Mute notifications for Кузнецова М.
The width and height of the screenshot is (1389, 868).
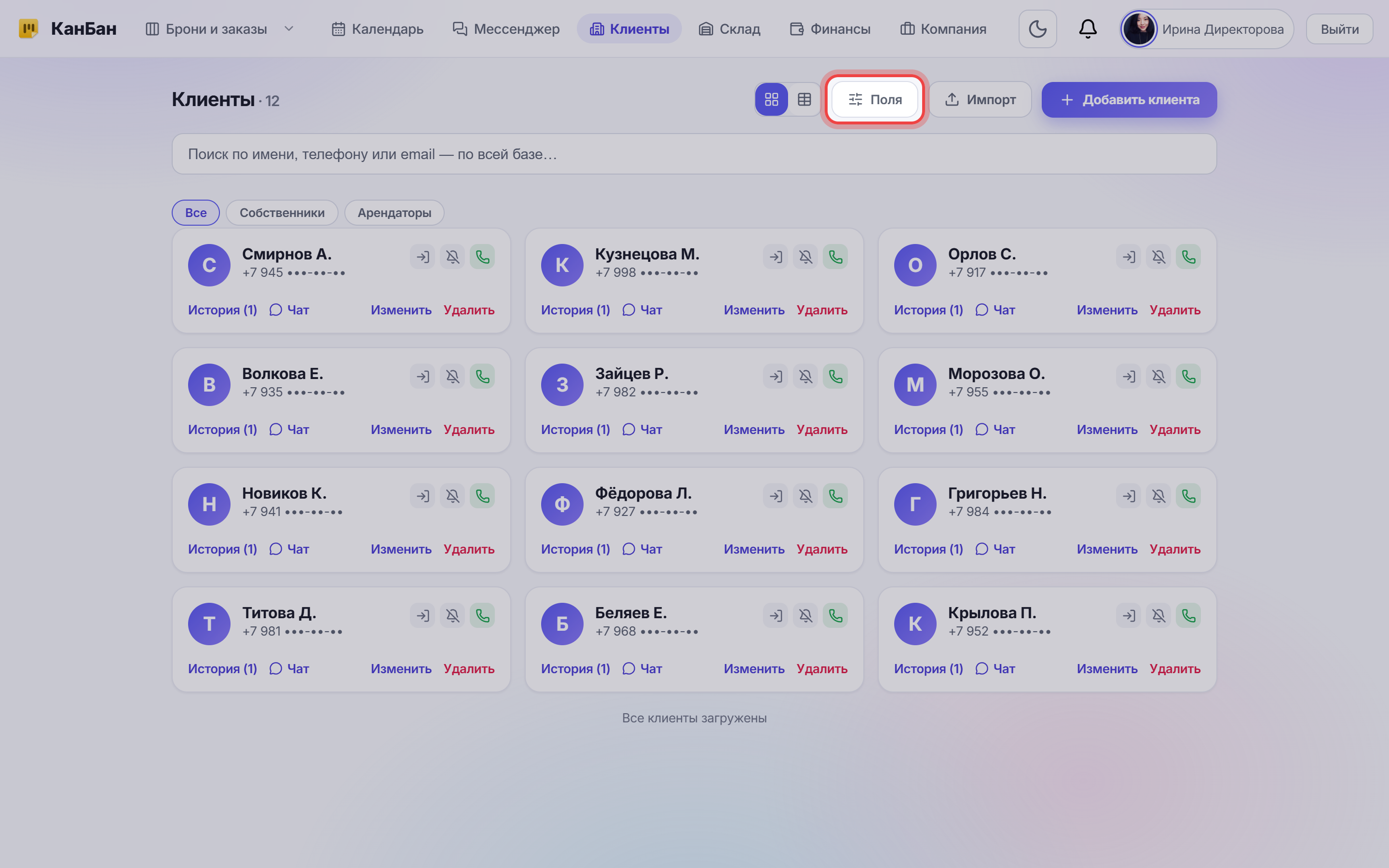coord(805,257)
